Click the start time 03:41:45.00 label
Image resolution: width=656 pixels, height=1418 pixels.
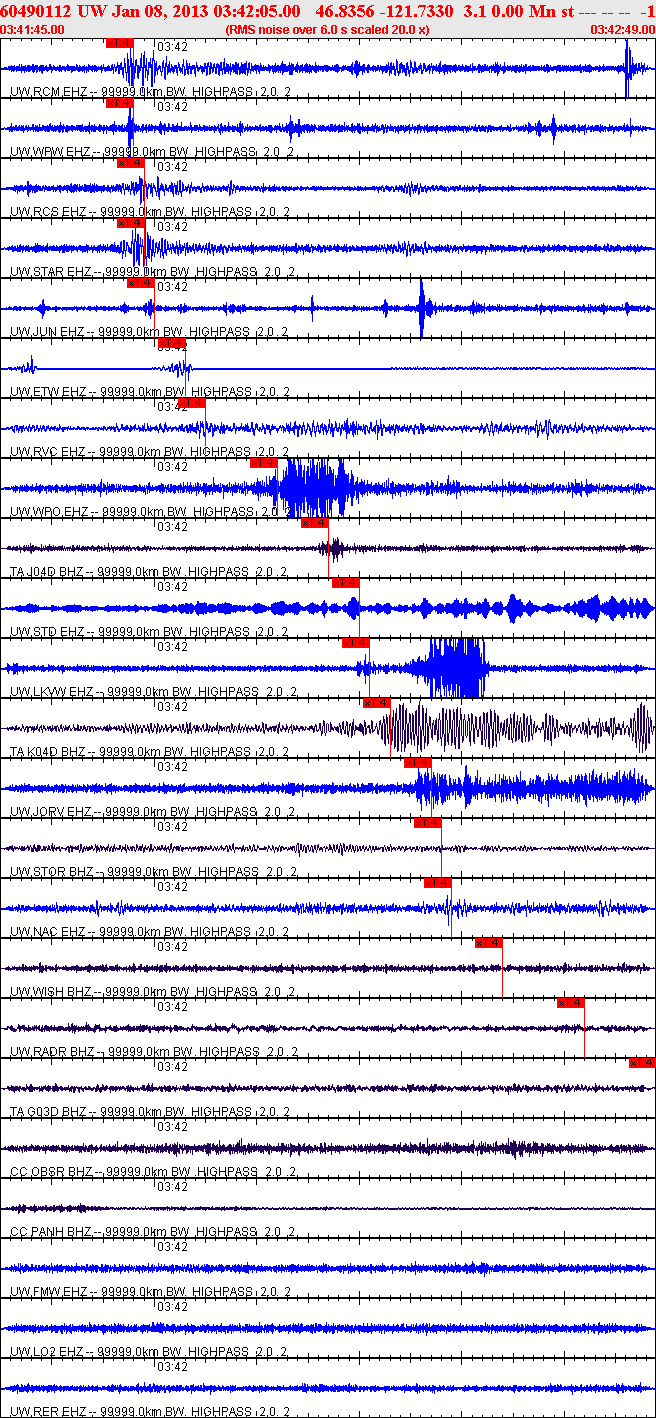click(33, 30)
